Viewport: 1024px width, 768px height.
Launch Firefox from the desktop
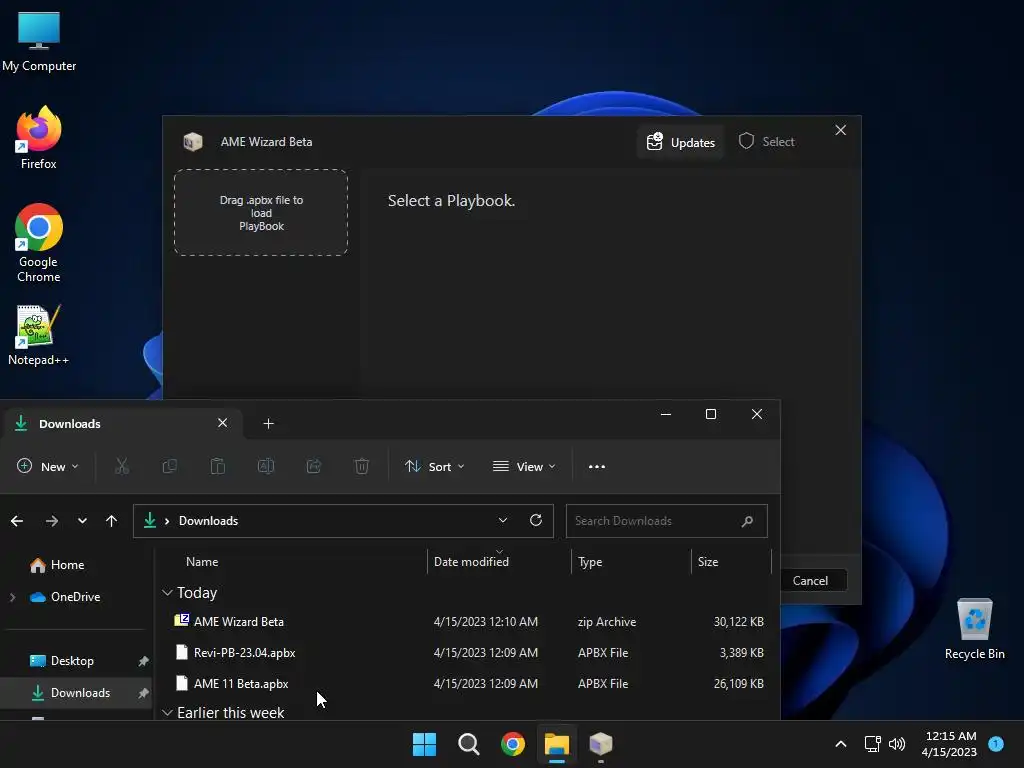pos(39,138)
